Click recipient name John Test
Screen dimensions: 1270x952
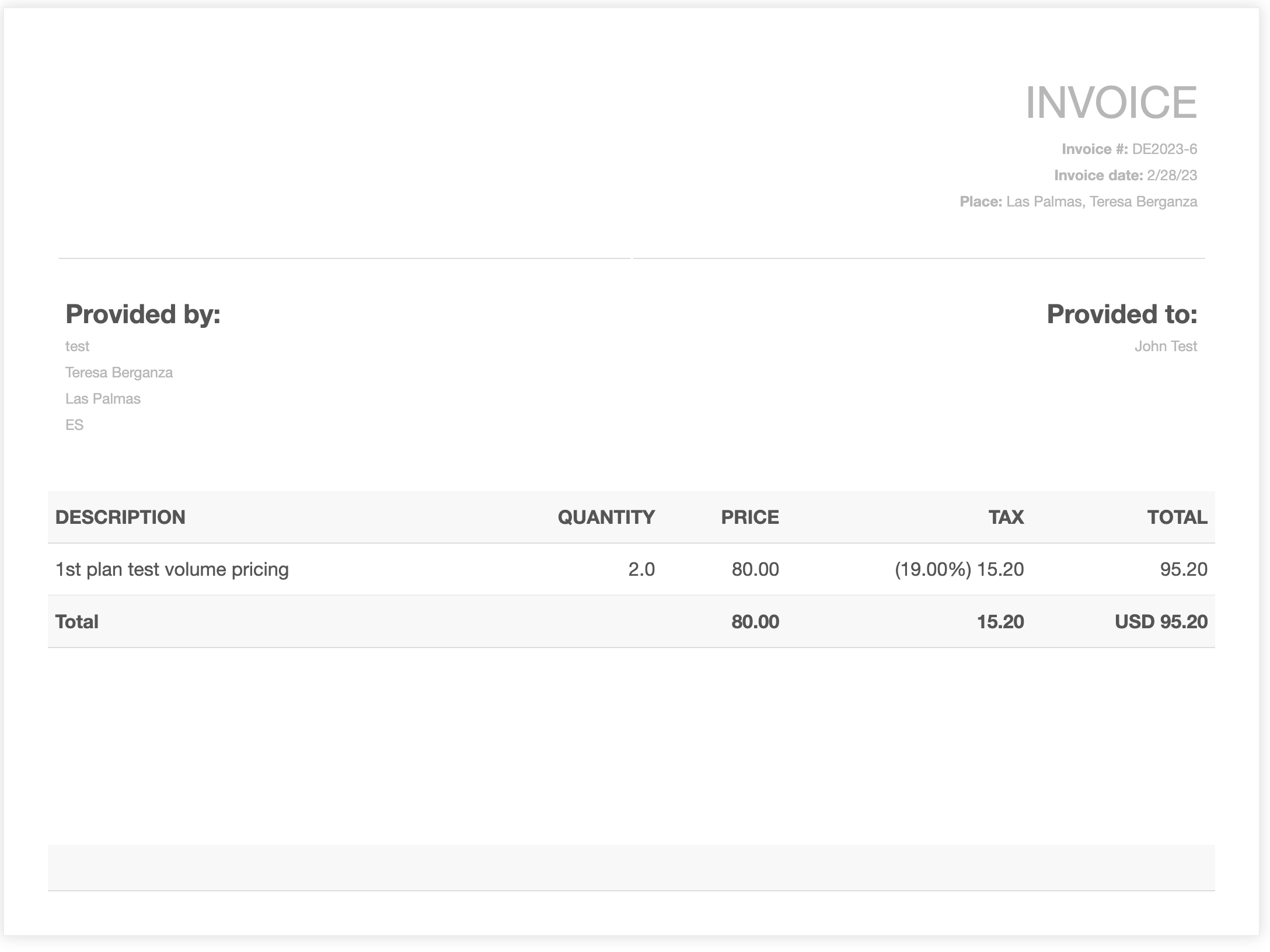[1165, 346]
